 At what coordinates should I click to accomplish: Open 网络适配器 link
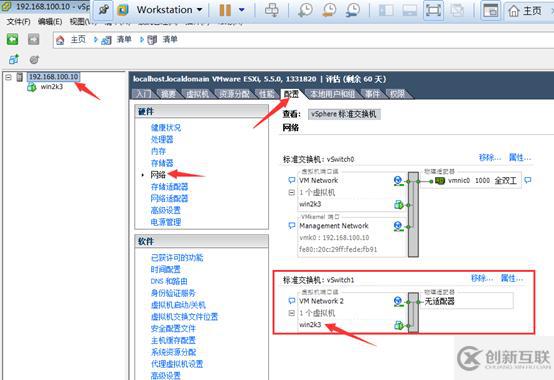[170, 198]
